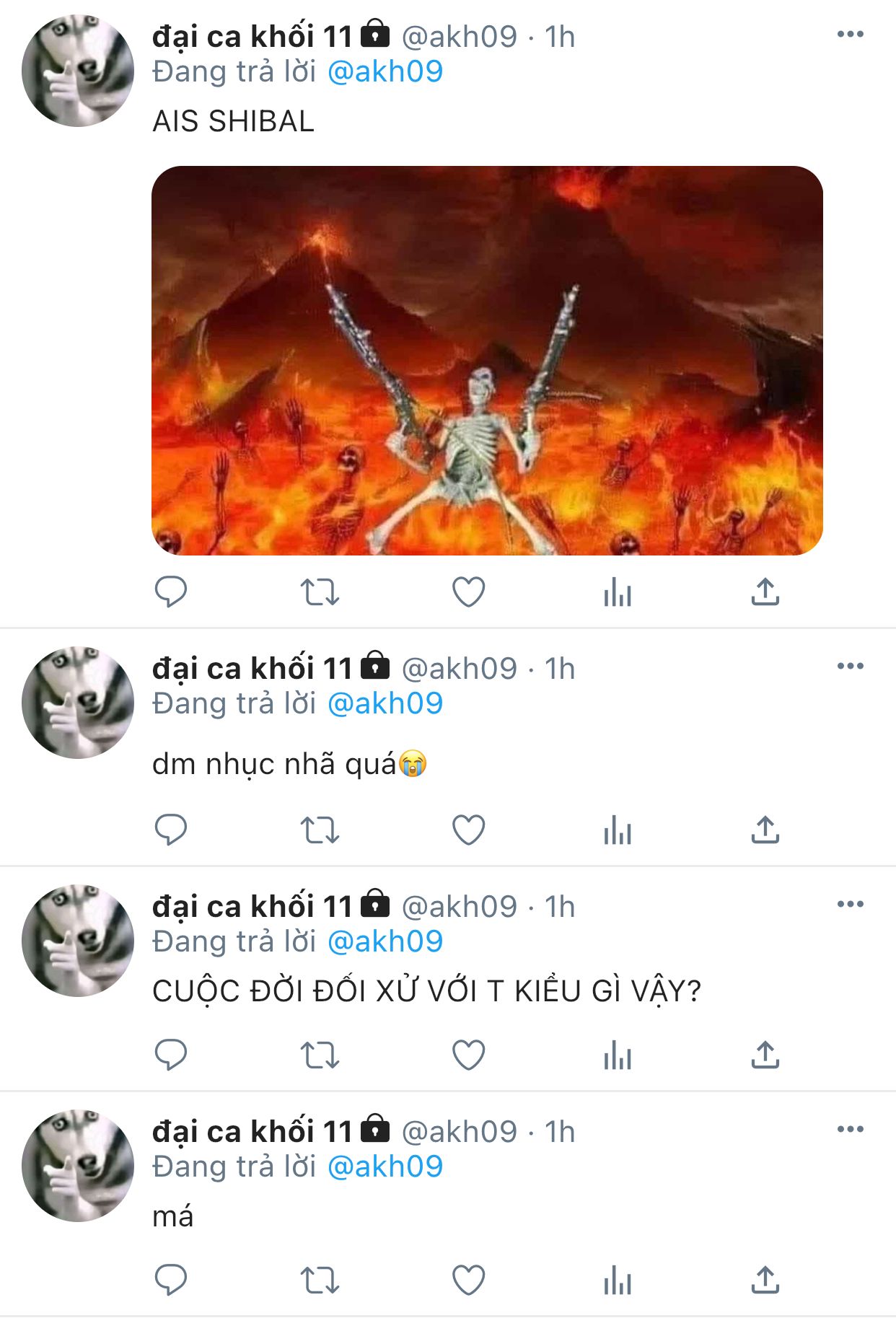Open the @akh09 mention link in 'má' tweet
The height and width of the screenshot is (1318, 896).
[385, 1167]
